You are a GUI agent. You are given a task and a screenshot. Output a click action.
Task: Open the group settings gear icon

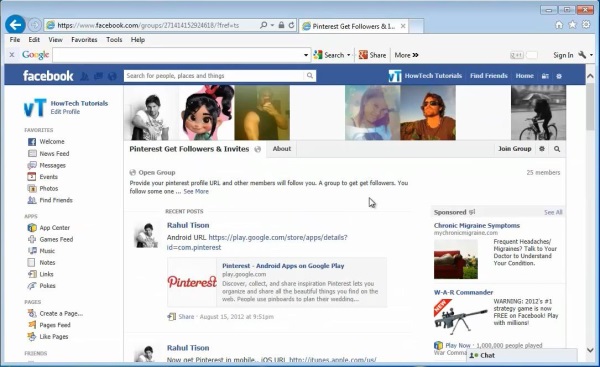(x=542, y=149)
